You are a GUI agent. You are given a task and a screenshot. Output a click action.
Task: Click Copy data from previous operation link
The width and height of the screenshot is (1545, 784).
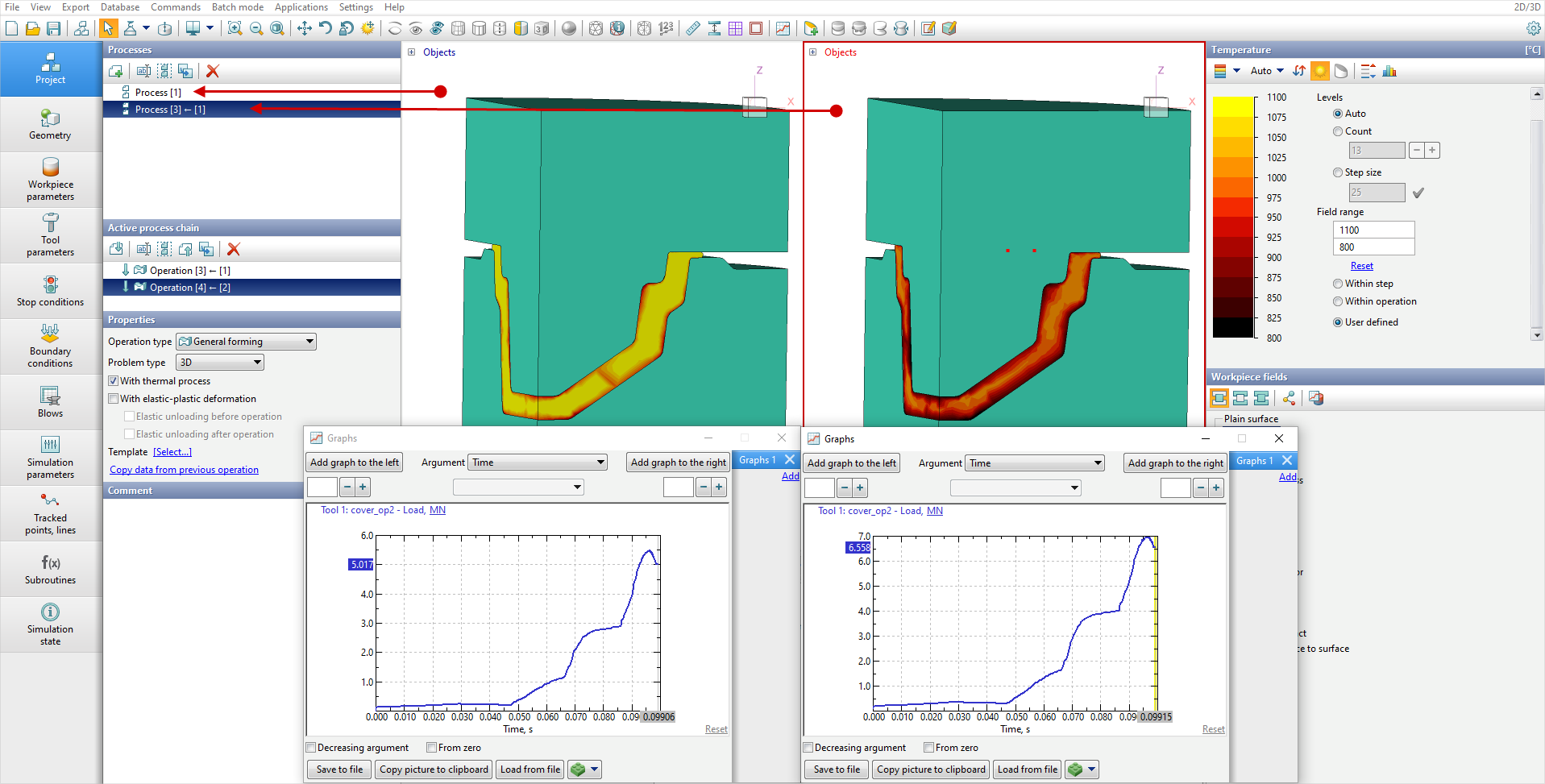pyautogui.click(x=184, y=470)
